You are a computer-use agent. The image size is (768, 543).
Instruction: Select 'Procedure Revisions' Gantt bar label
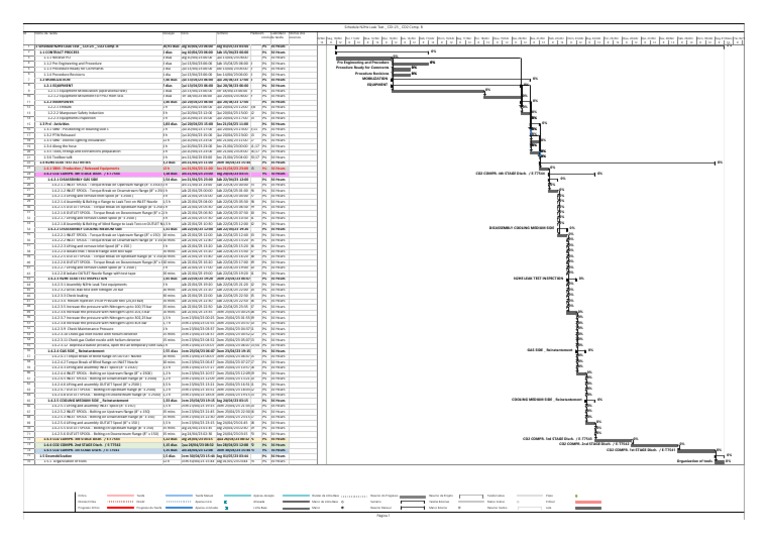(x=372, y=73)
